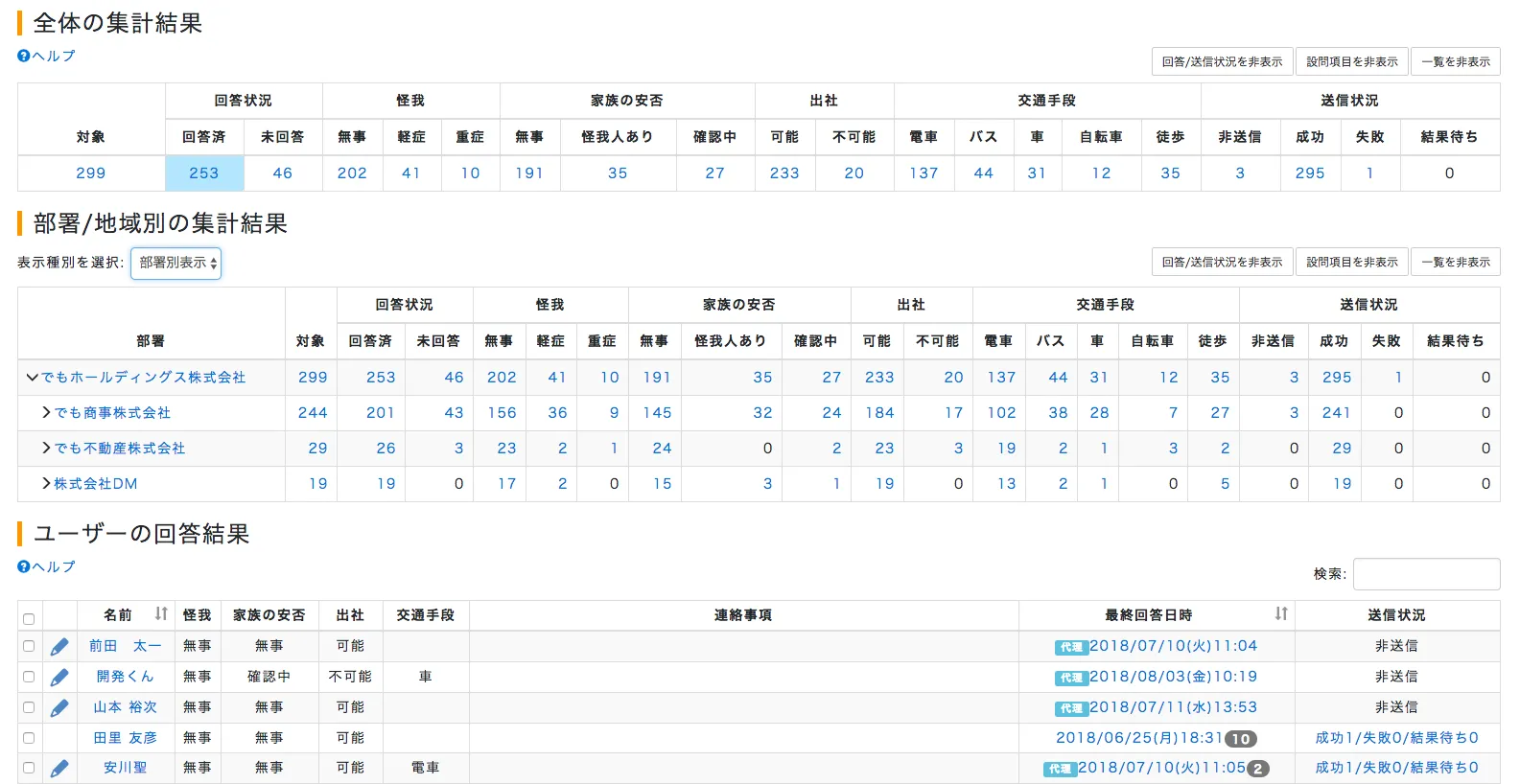
Task: Click the 検索 search input field
Action: tap(1426, 574)
